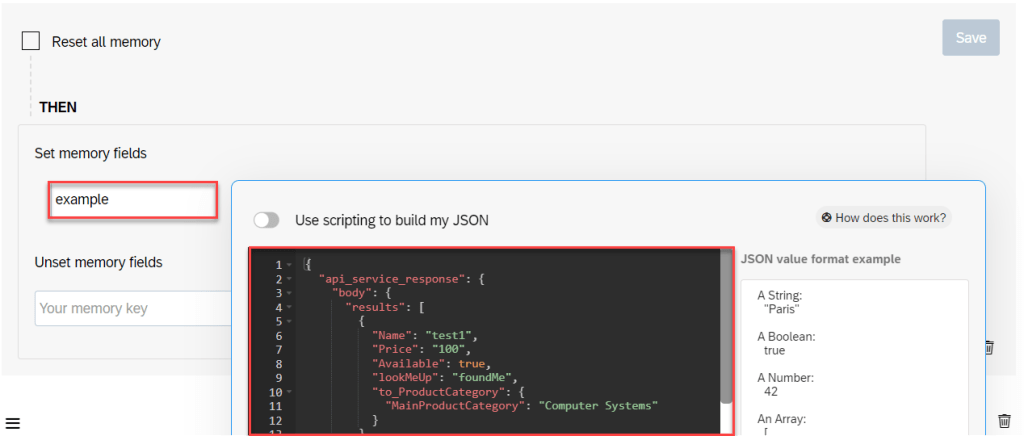Viewport: 1024px width, 436px height.
Task: Click the "Computer Systems" value in JSON editor
Action: (x=598, y=406)
